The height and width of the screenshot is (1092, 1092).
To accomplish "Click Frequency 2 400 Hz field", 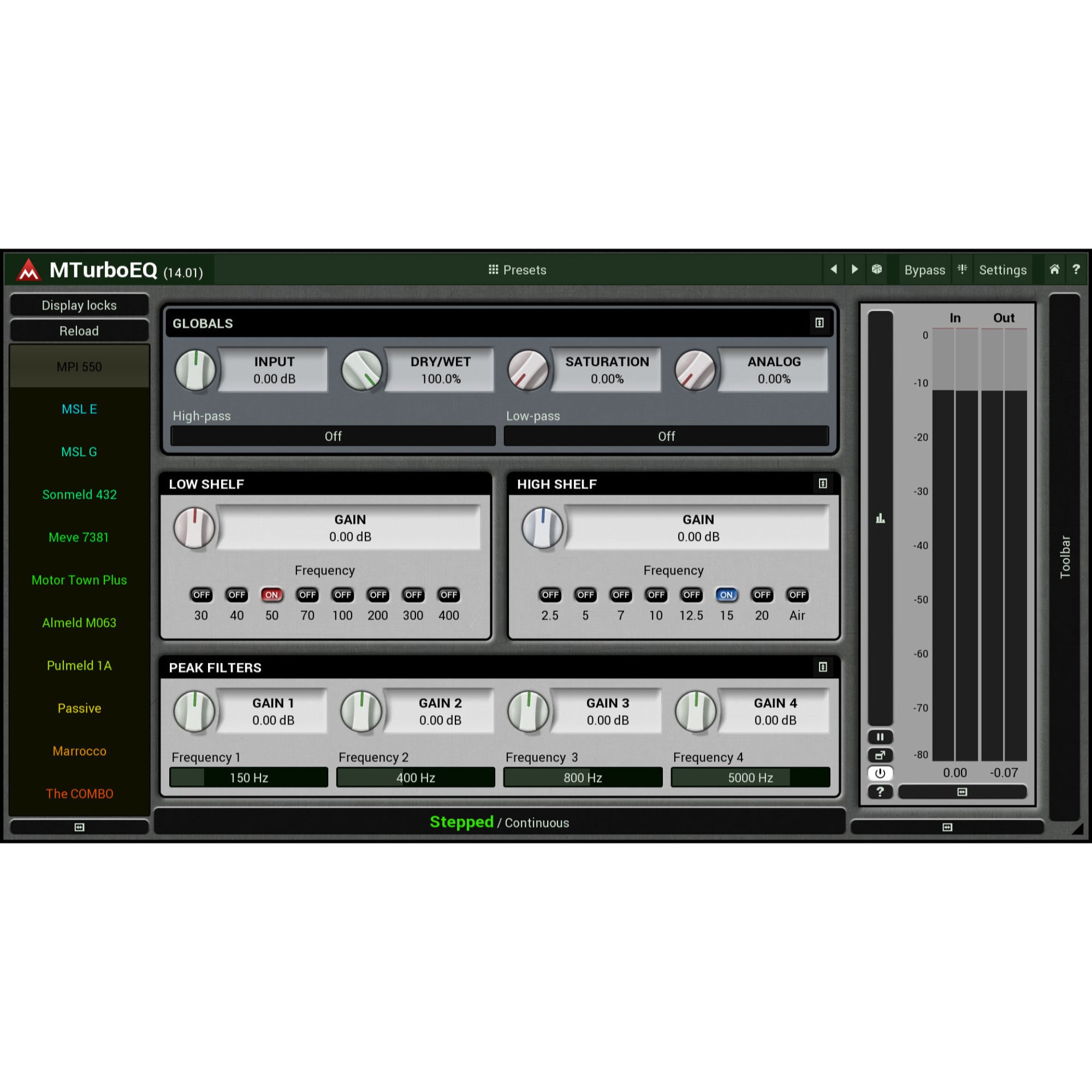I will pyautogui.click(x=416, y=777).
